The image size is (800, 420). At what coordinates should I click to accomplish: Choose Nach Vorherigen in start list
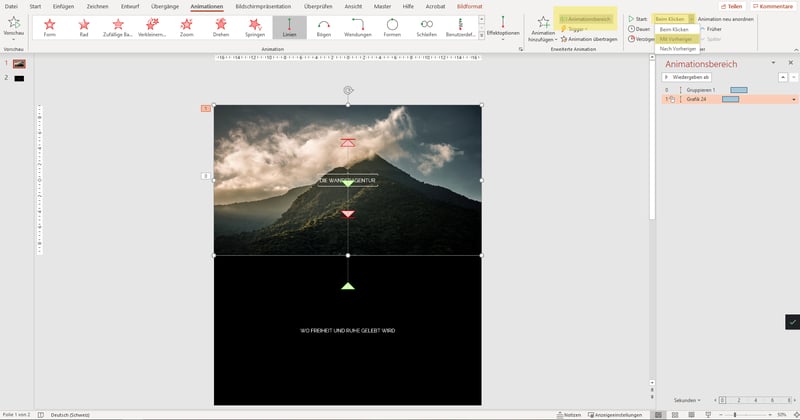pyautogui.click(x=678, y=48)
